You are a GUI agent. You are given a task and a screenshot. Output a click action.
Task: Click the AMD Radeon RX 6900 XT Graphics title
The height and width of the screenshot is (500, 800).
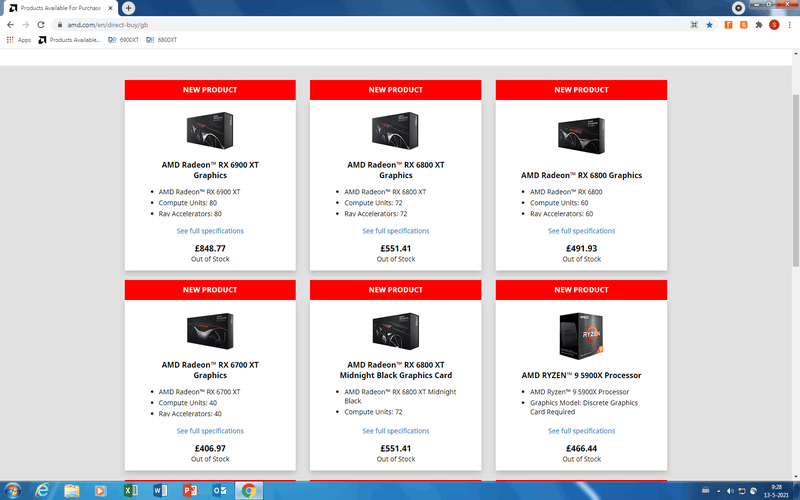(210, 170)
